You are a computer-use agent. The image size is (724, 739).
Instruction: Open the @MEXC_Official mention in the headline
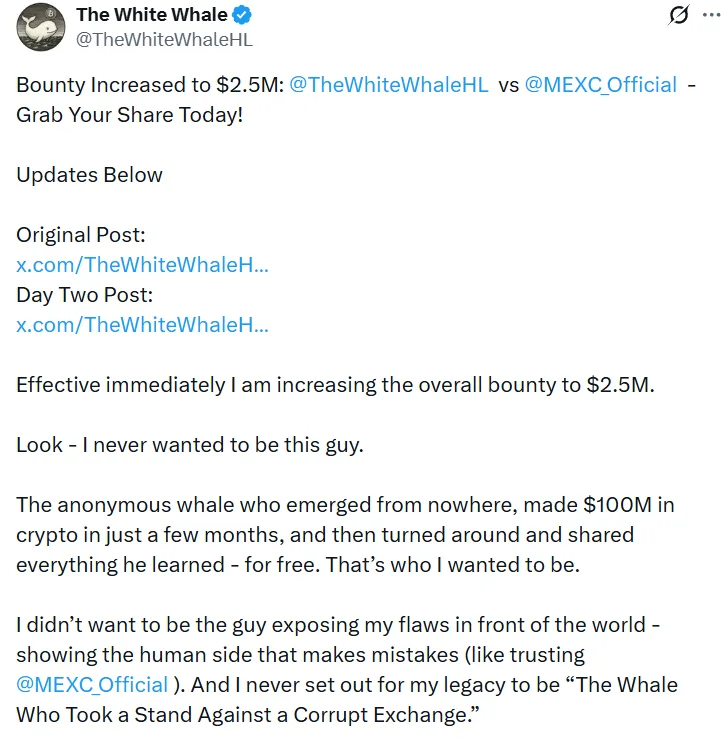tap(600, 85)
